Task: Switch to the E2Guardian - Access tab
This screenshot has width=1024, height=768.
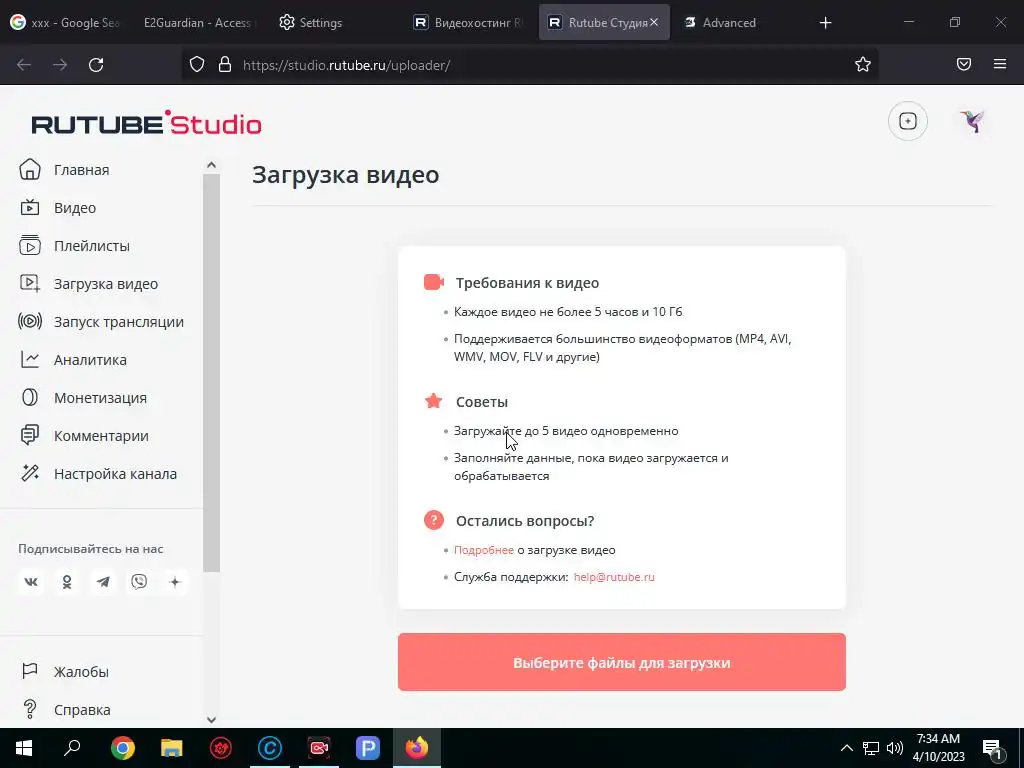Action: 198,22
